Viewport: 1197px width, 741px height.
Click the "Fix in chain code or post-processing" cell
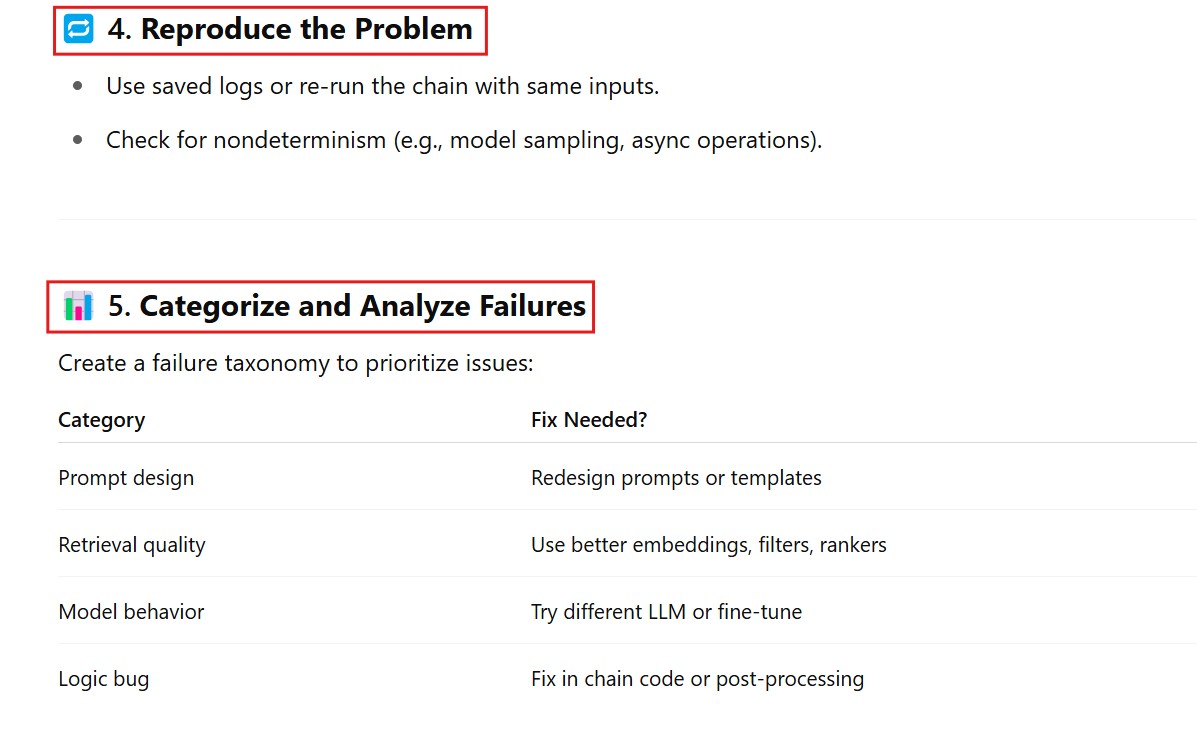[697, 679]
